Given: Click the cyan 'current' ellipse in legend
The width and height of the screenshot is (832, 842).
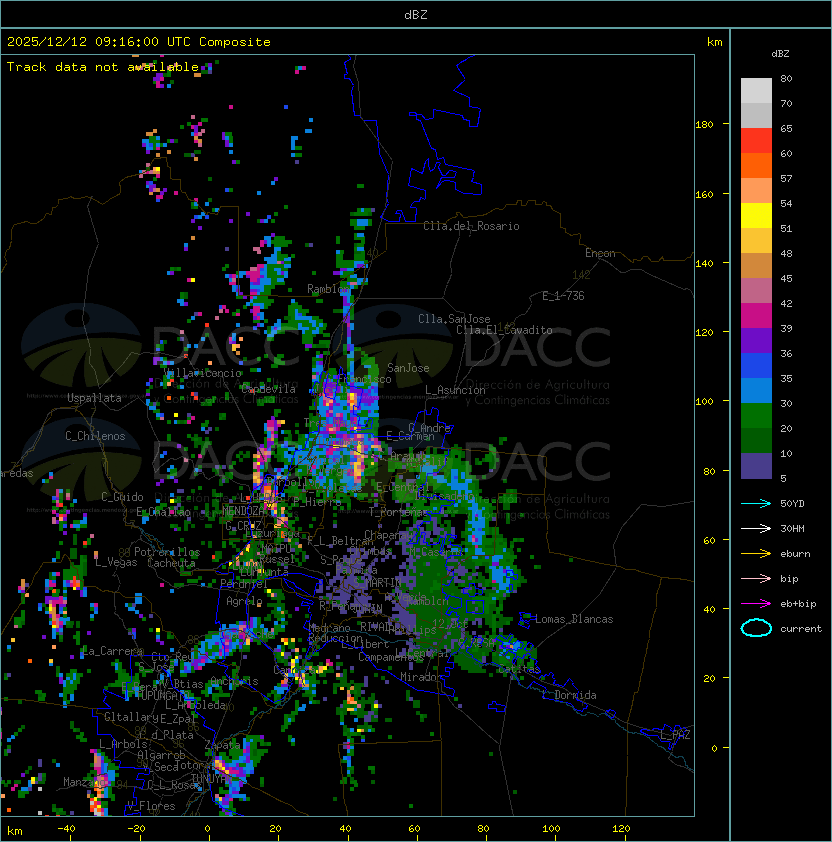Looking at the screenshot, I should click(756, 628).
